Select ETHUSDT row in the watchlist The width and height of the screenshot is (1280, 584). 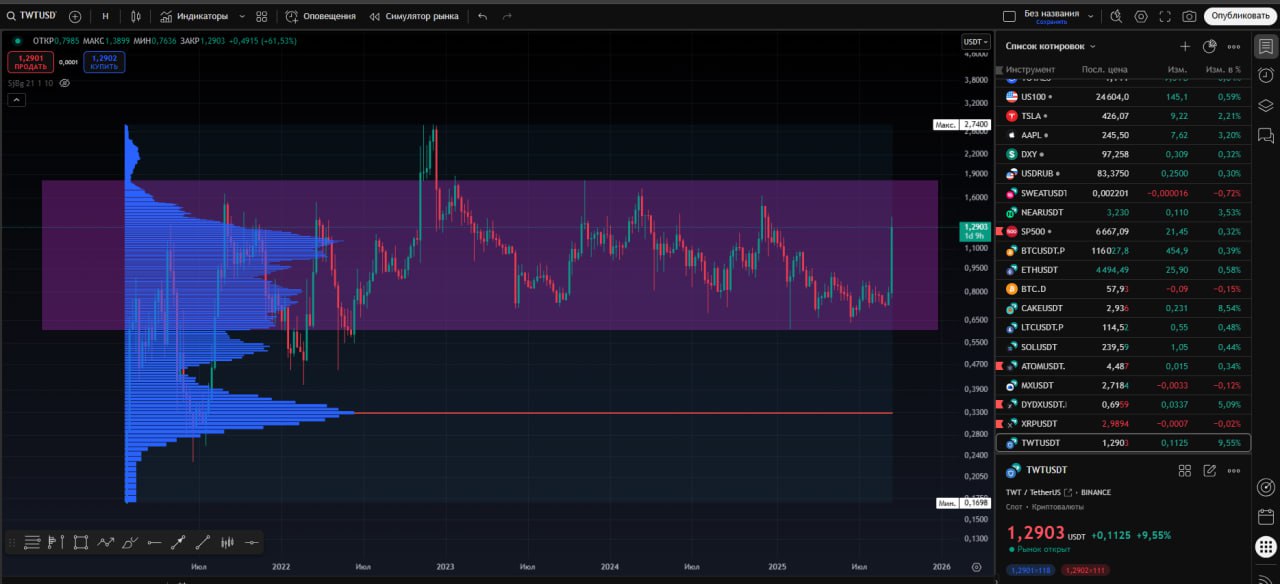[1124, 269]
